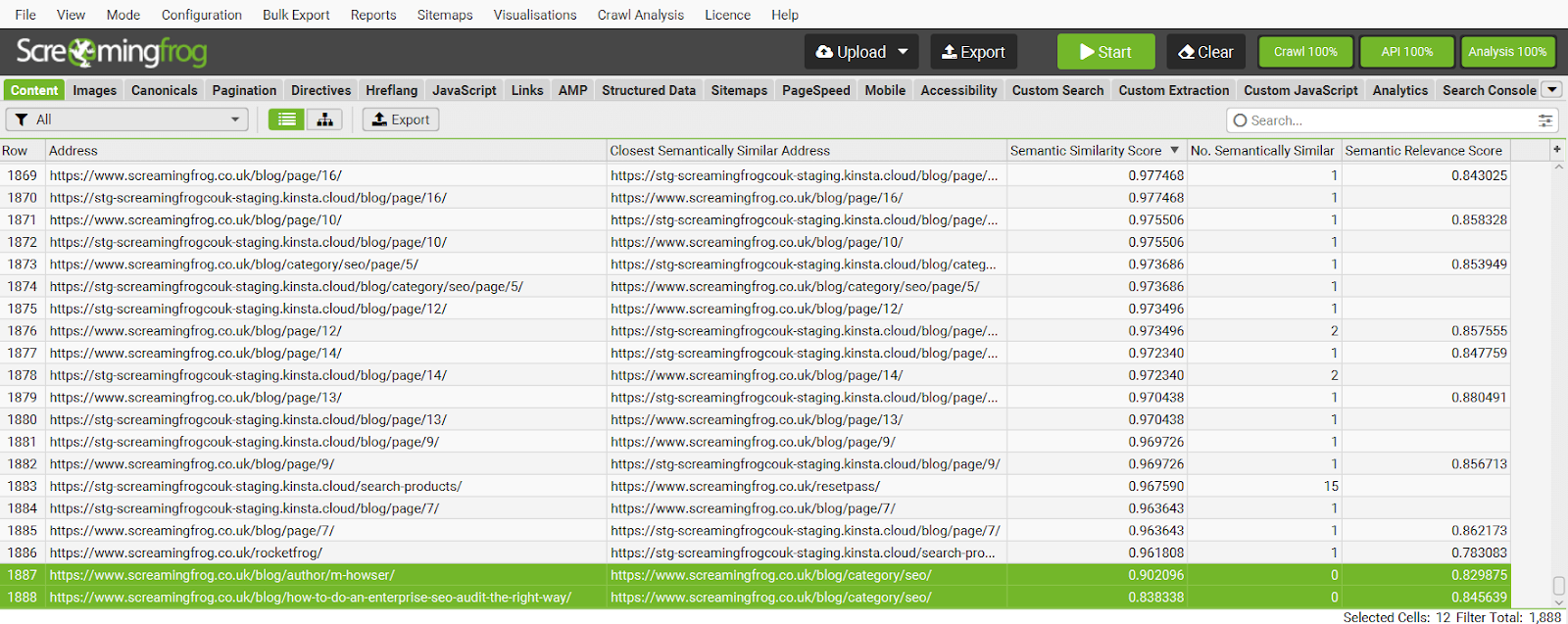The image size is (1568, 624).
Task: Click the API 100% progress bar
Action: point(1406,52)
